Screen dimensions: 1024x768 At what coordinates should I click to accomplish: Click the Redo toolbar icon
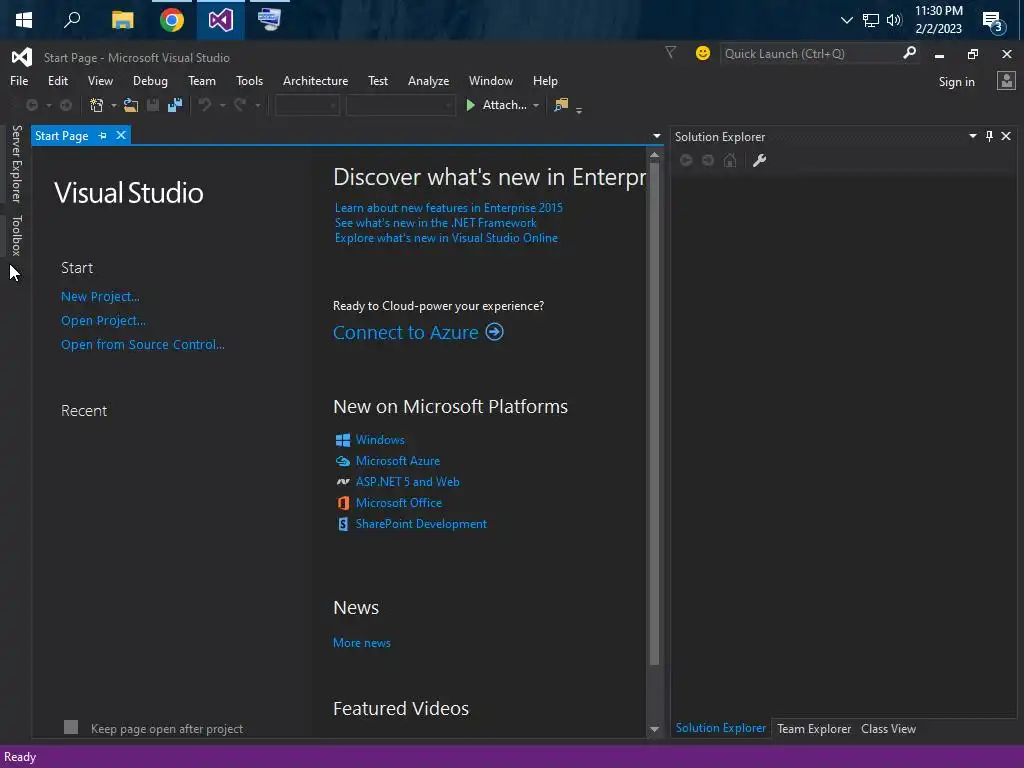(240, 105)
